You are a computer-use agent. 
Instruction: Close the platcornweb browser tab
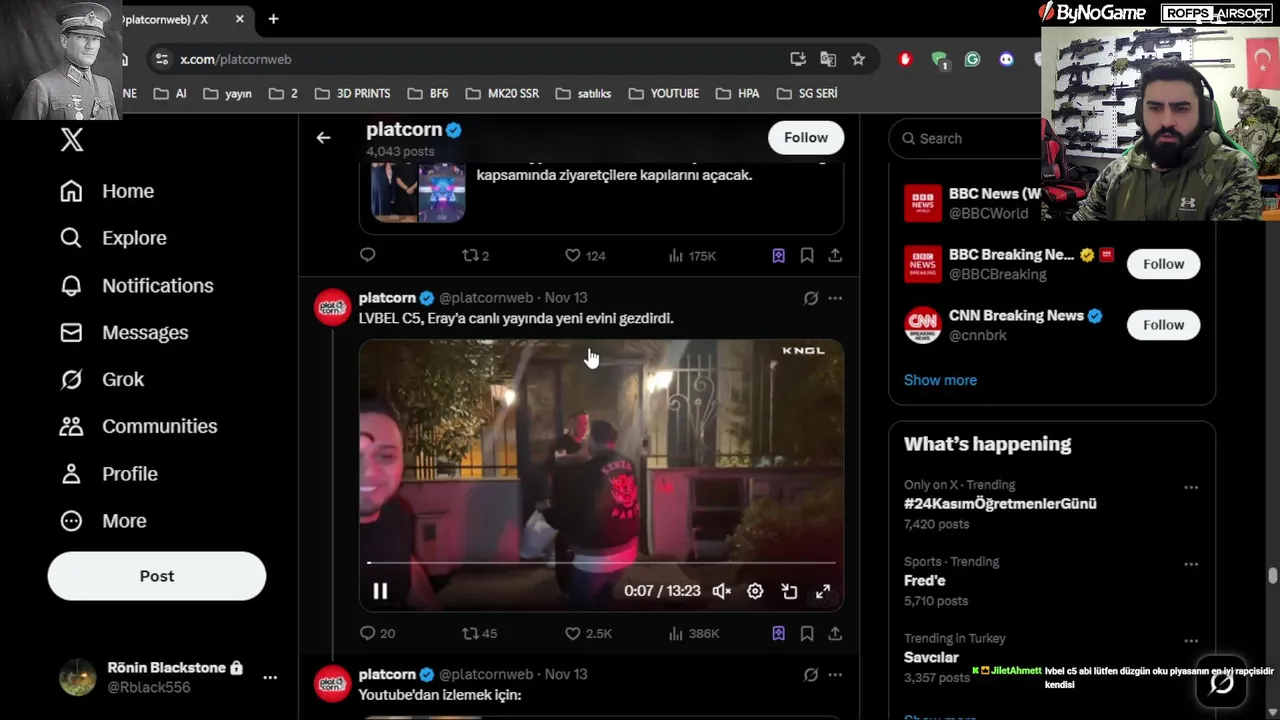[240, 19]
